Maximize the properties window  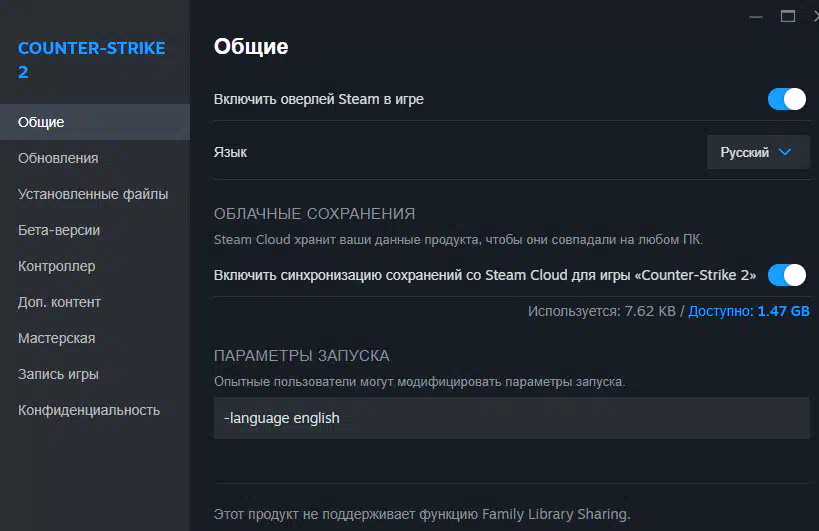[788, 16]
